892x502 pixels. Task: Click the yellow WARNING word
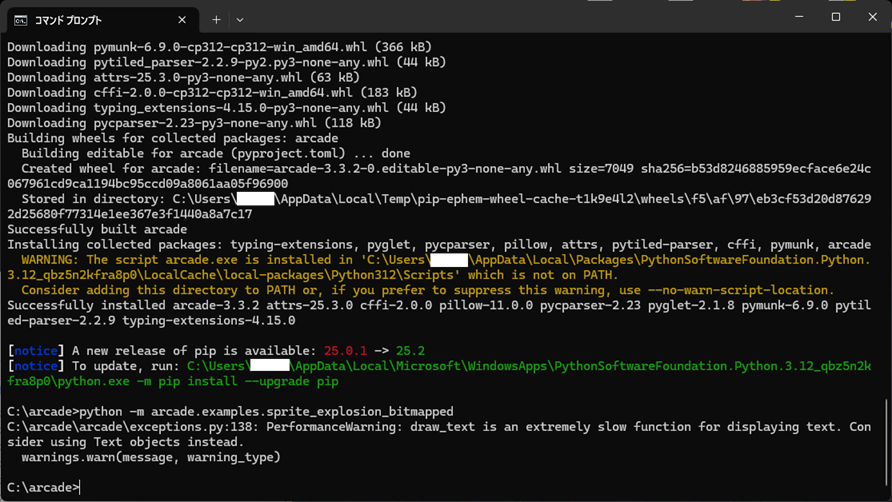52,260
